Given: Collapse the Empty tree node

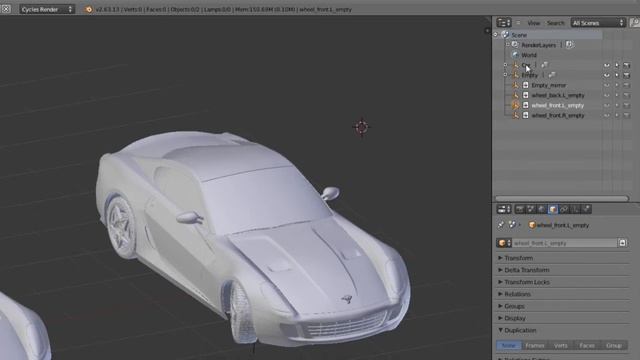Looking at the screenshot, I should click(x=506, y=75).
